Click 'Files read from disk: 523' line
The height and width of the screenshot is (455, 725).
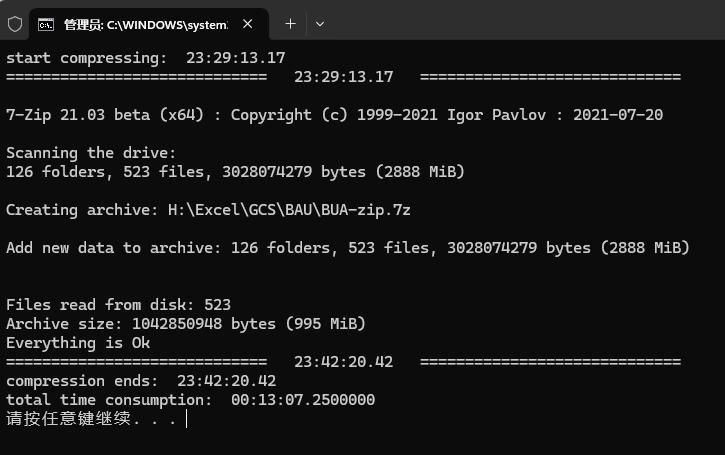click(x=118, y=305)
